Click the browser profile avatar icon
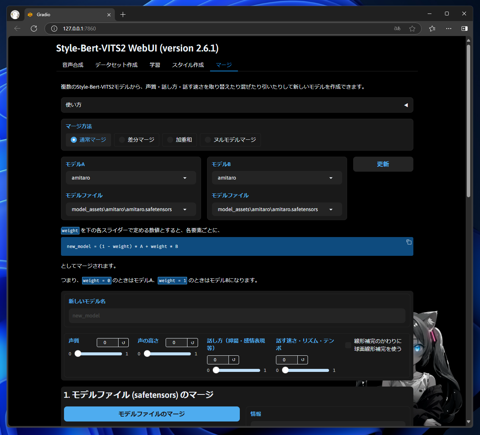The height and width of the screenshot is (435, 480). (x=15, y=15)
